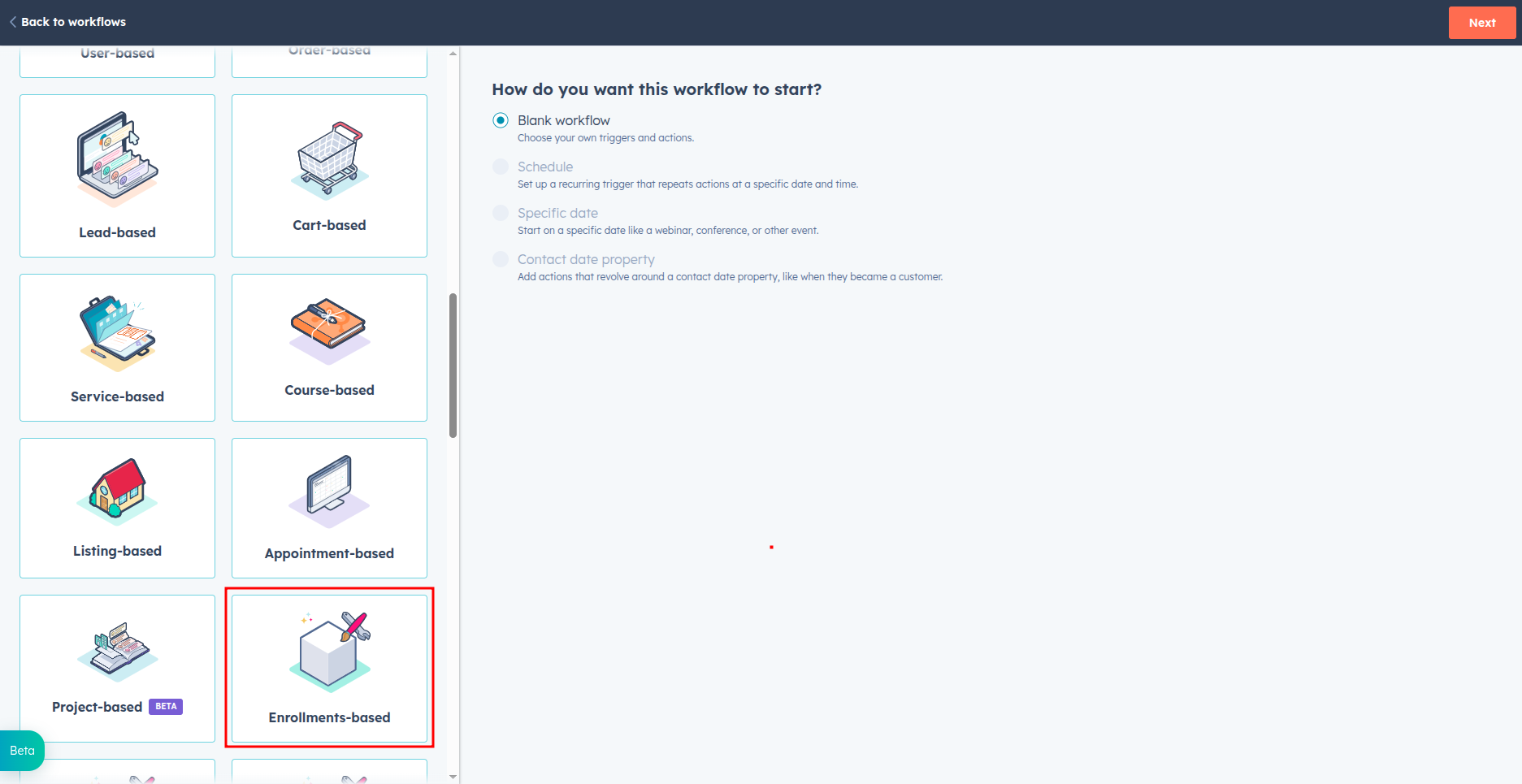This screenshot has width=1522, height=784.
Task: Click the Blank workflow option label
Action: pos(564,120)
